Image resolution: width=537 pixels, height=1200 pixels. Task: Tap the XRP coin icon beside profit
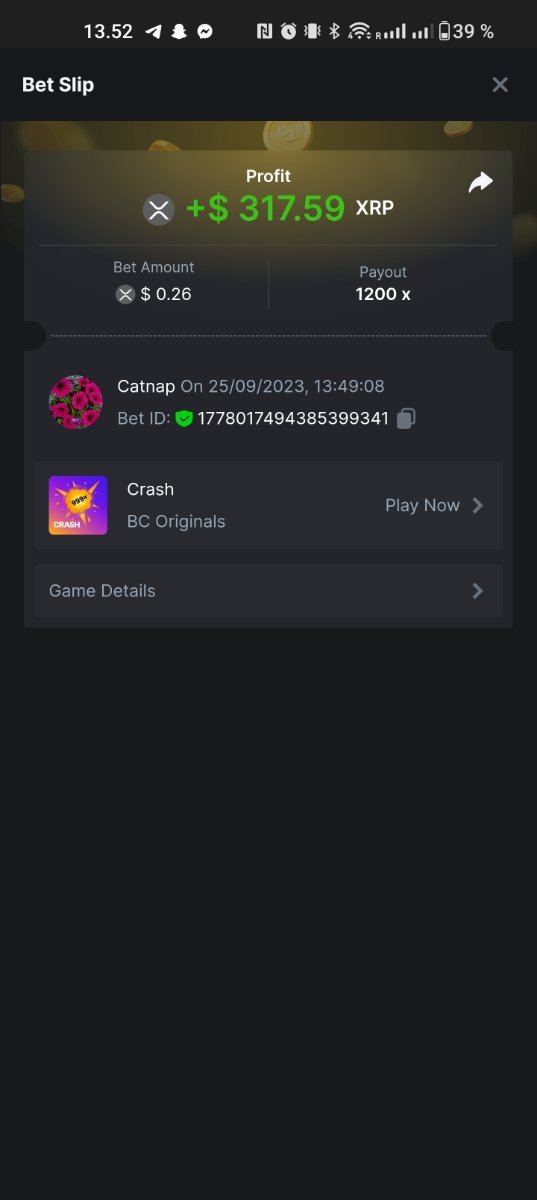click(158, 210)
